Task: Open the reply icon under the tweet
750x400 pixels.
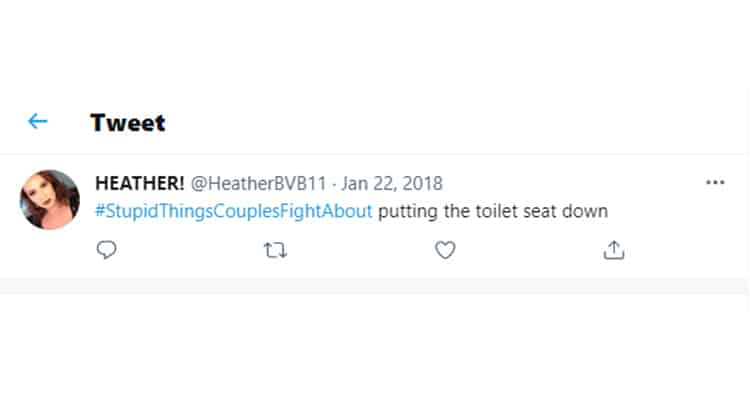Action: tap(106, 251)
